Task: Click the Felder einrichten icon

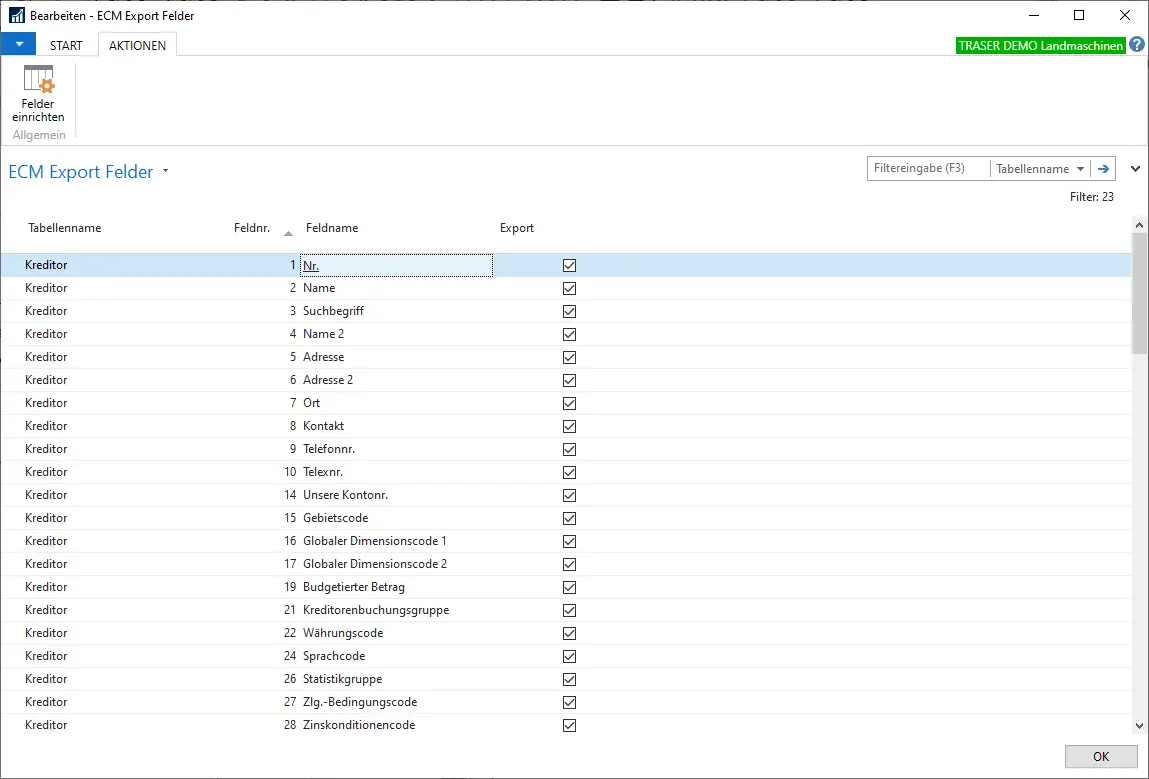Action: [x=38, y=80]
